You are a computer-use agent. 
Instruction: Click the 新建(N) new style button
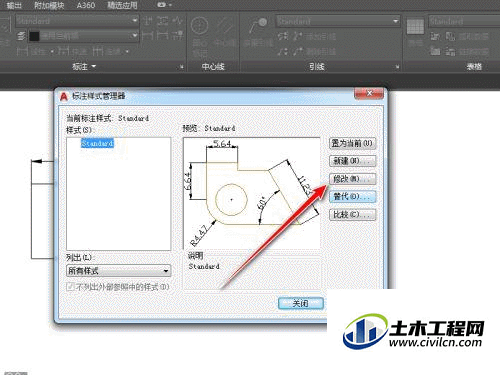(x=352, y=161)
